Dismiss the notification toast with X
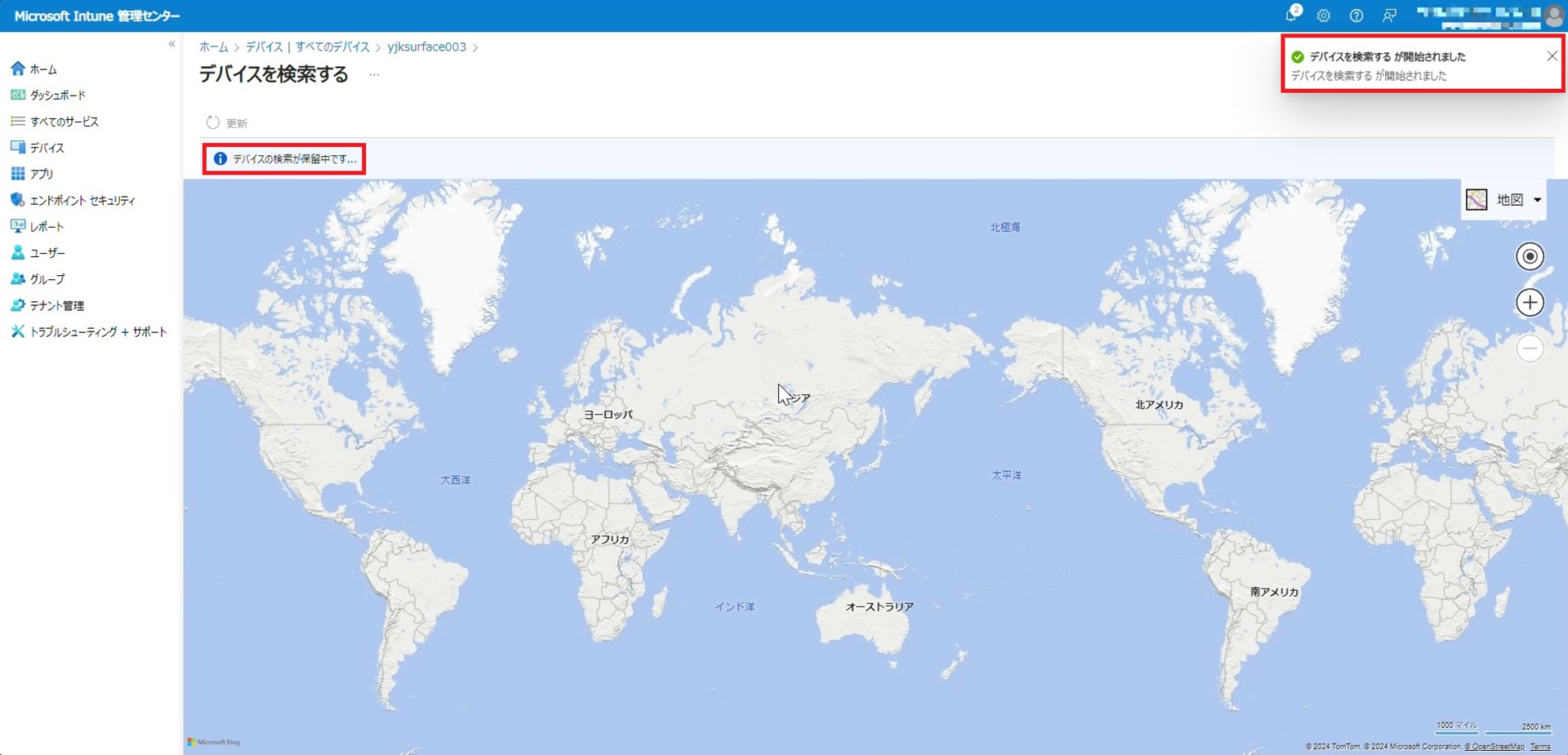Viewport: 1568px width, 755px height. click(x=1552, y=56)
